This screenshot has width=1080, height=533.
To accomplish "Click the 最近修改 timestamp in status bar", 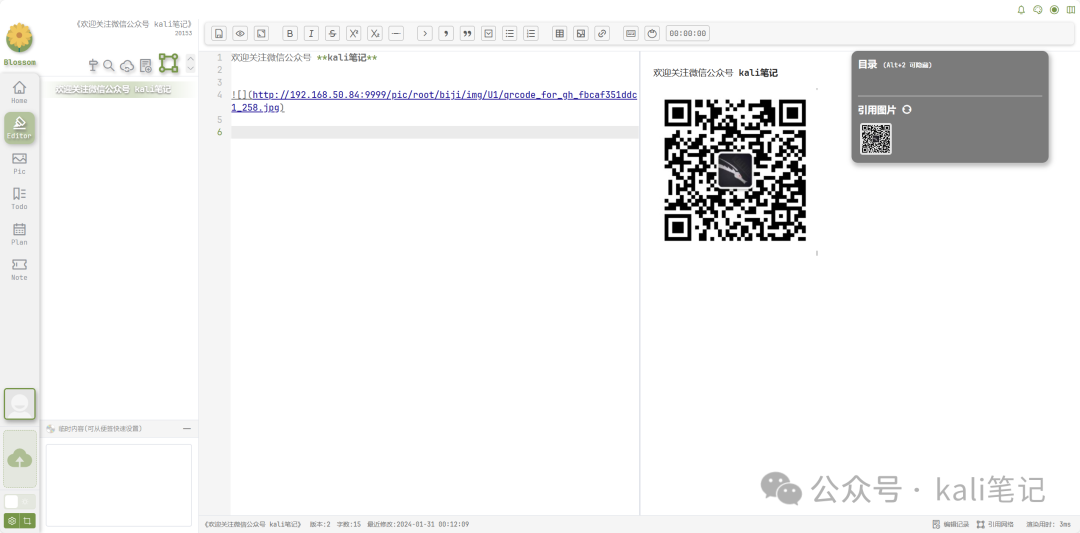I will tap(418, 525).
